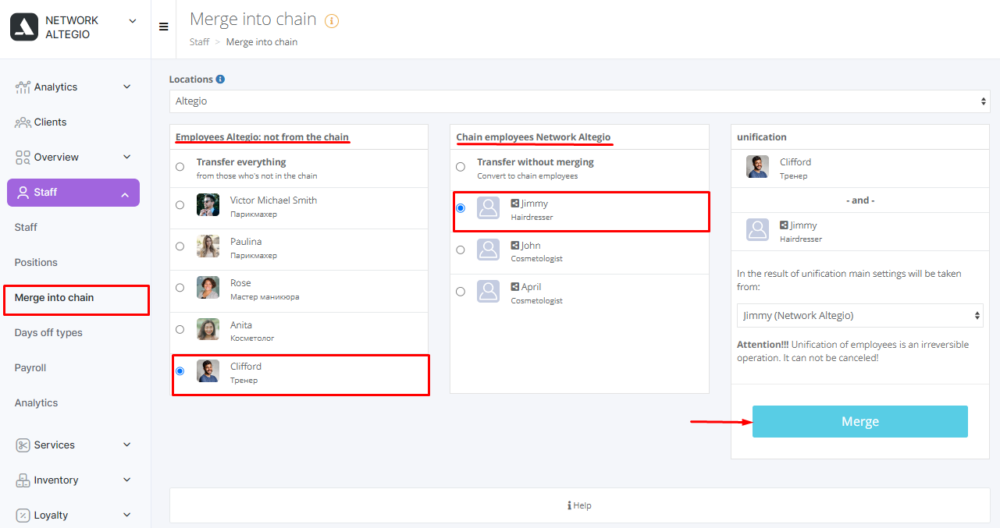Viewport: 1000px width, 528px height.
Task: Click Jimmy's placeholder avatar in chain list
Action: point(489,209)
